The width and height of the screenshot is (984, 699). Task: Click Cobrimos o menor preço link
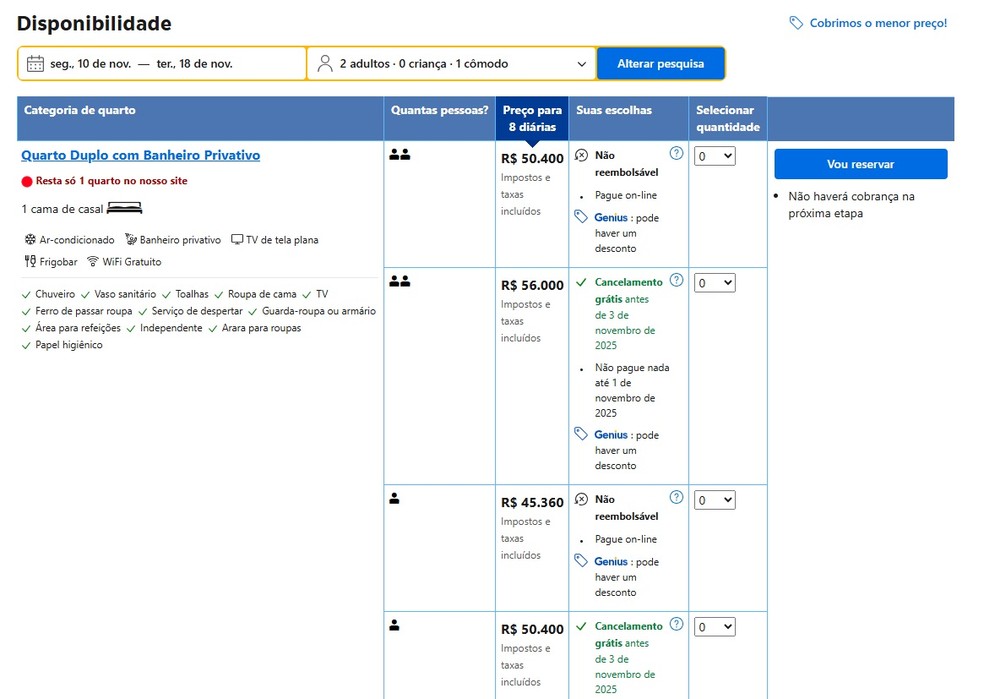tap(877, 23)
